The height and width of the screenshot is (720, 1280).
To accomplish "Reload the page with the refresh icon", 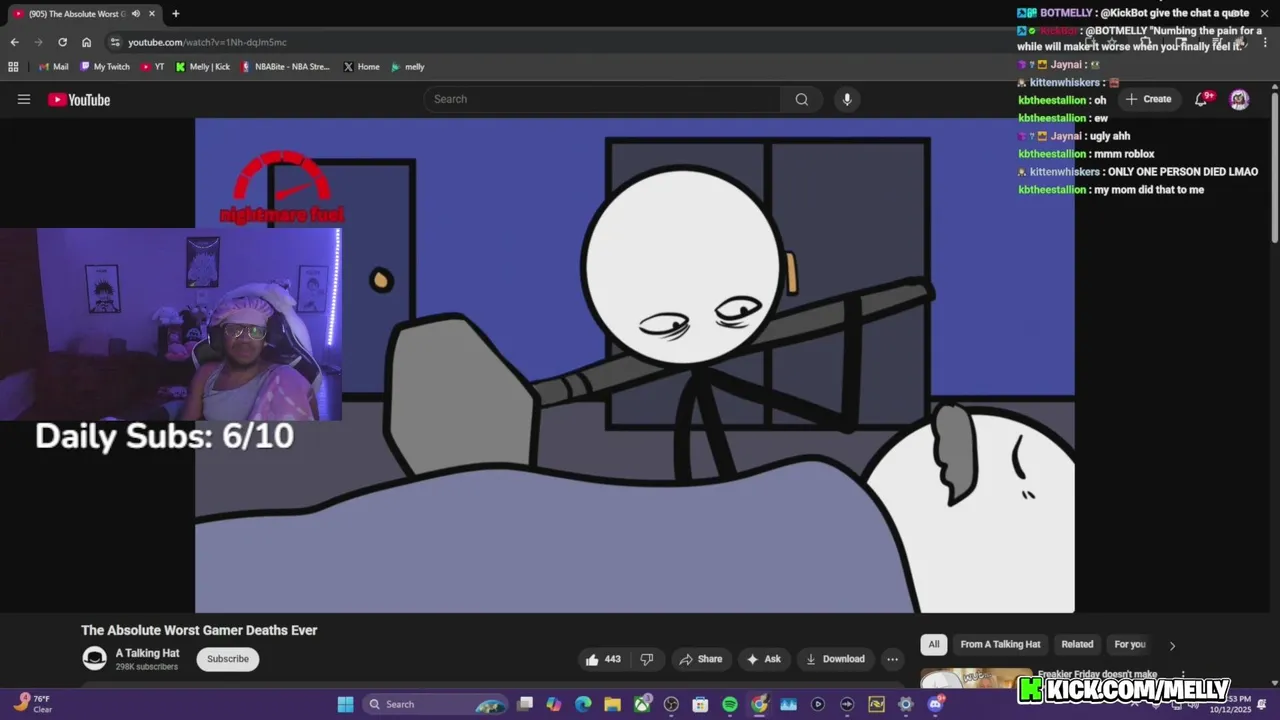I will (62, 42).
